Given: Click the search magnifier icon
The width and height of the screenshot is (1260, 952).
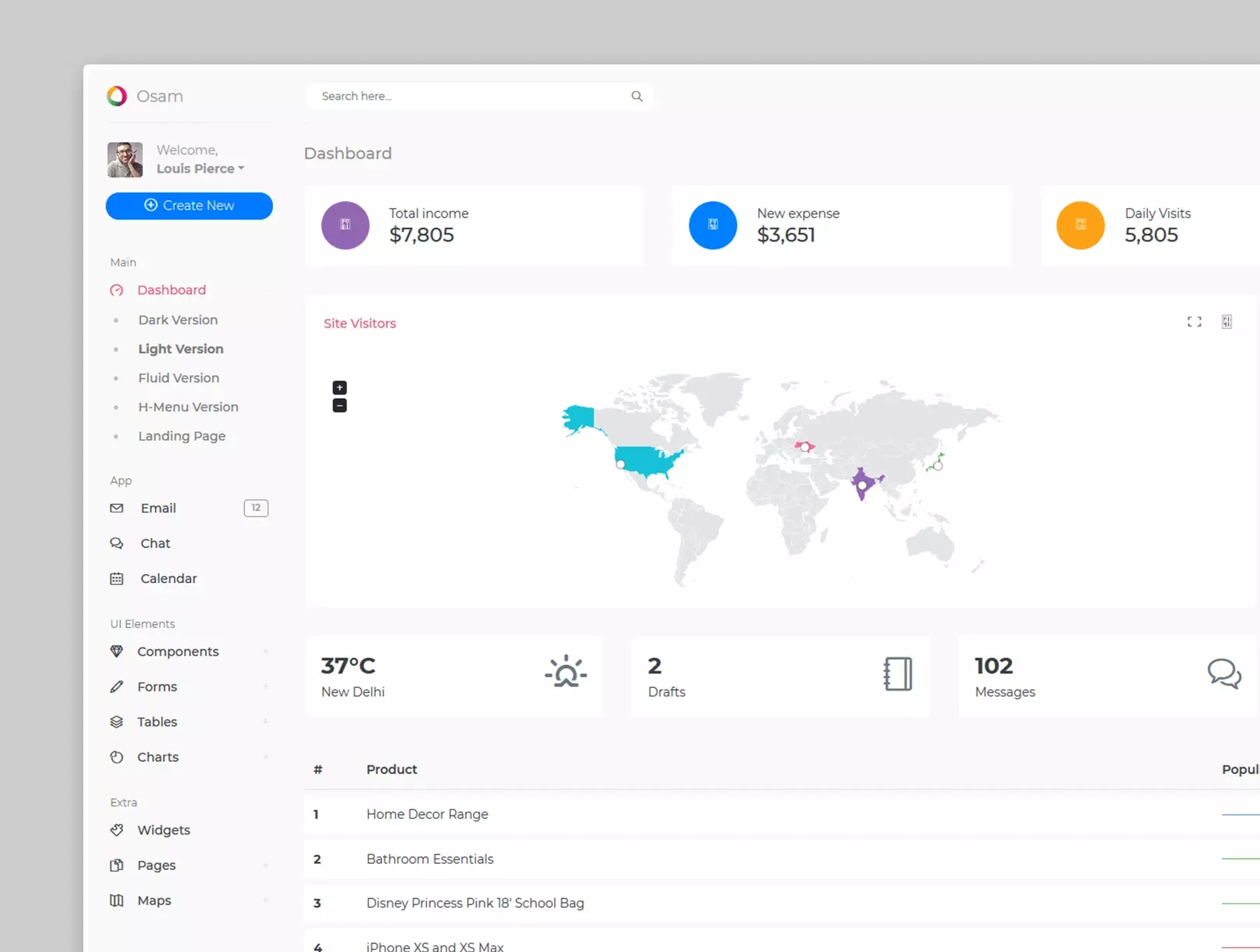Looking at the screenshot, I should pos(637,97).
